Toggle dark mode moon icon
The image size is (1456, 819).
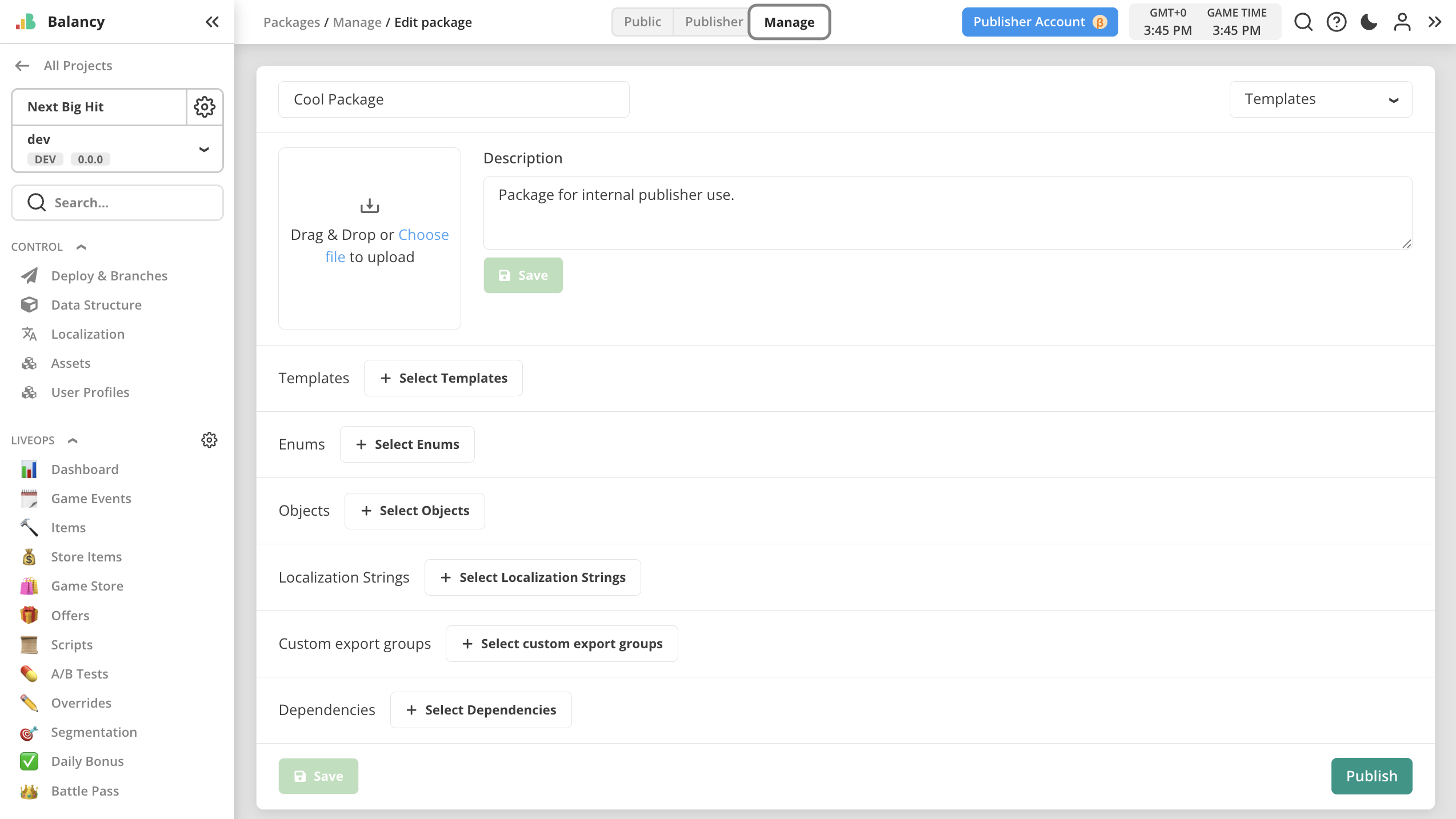pos(1369,22)
